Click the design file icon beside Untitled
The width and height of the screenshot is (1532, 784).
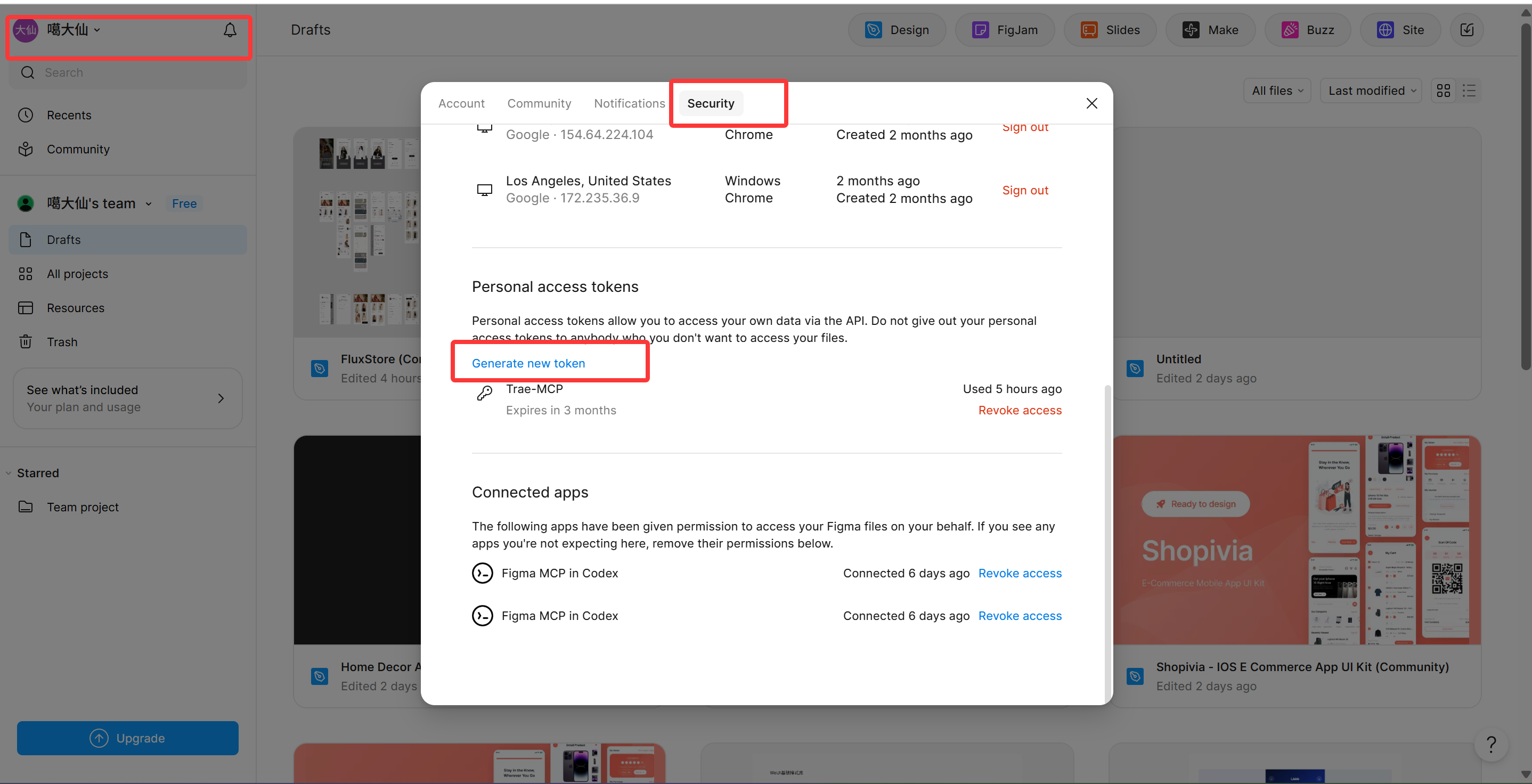[x=1135, y=369]
